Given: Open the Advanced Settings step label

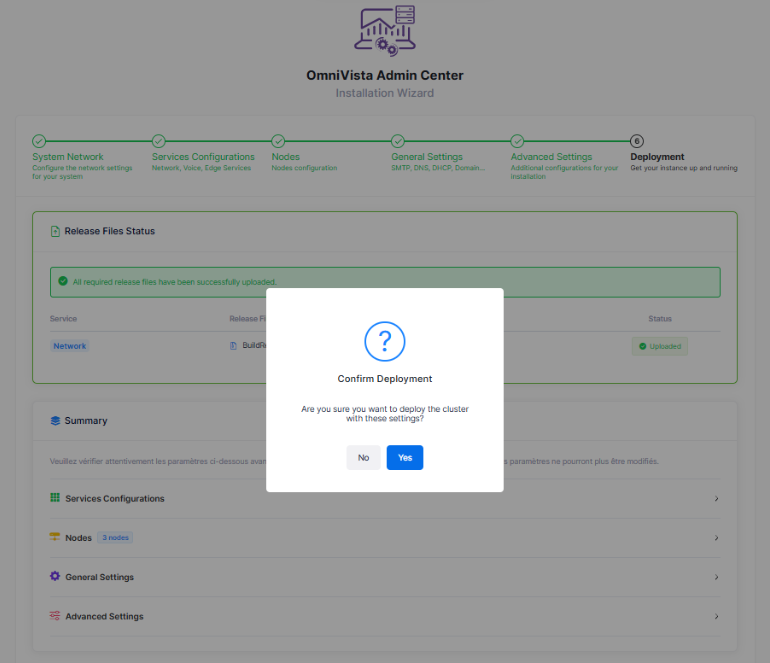Looking at the screenshot, I should [x=551, y=157].
